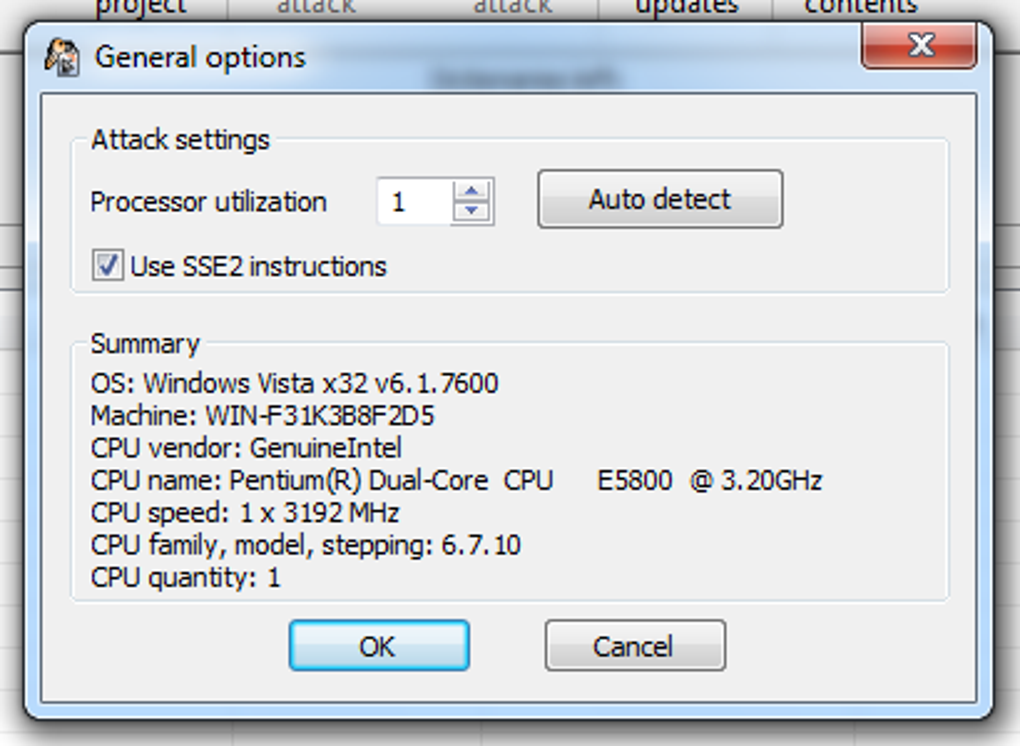1020x746 pixels.
Task: Focus the Processor utilization value field
Action: 414,202
